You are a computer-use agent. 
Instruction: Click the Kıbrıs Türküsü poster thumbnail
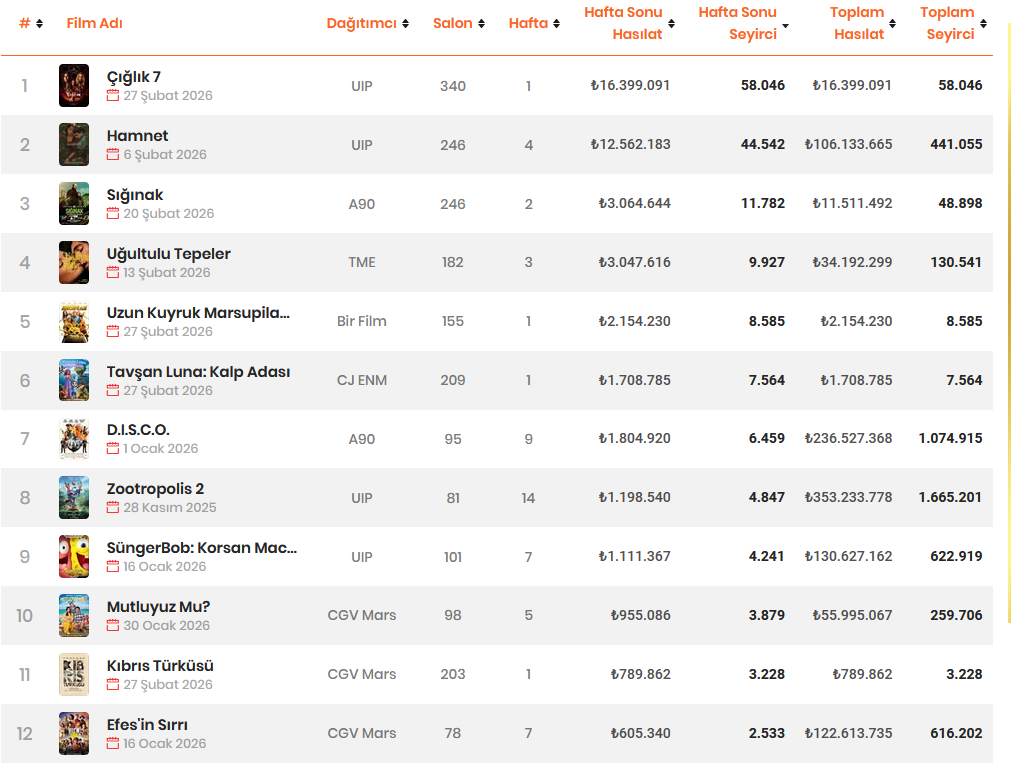tap(74, 674)
